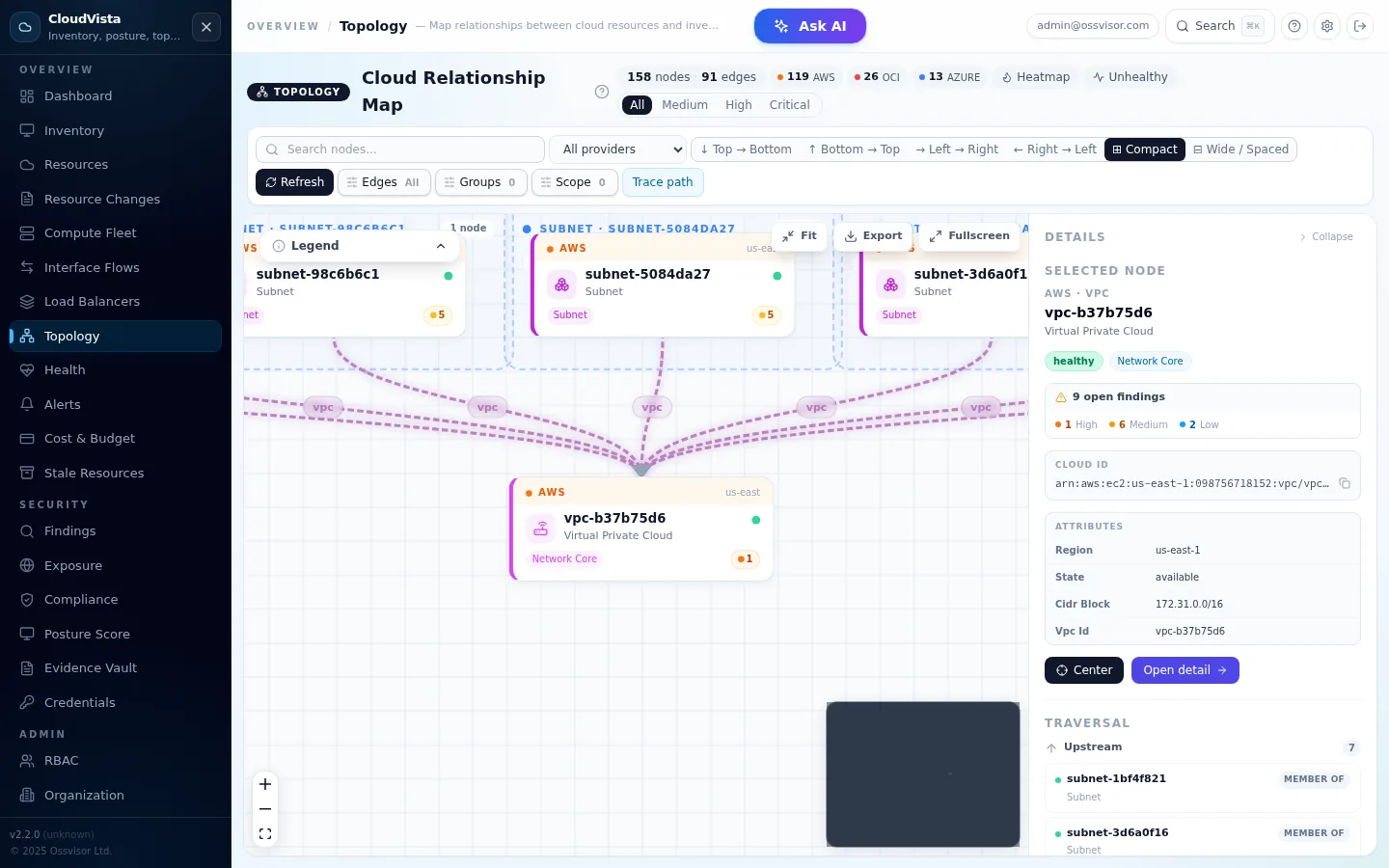Select the All severity filter

(638, 105)
